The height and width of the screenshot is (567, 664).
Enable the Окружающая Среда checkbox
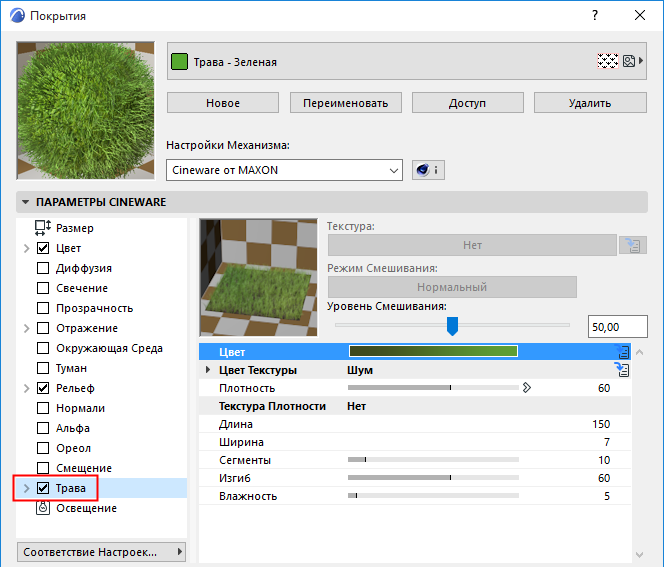43,348
